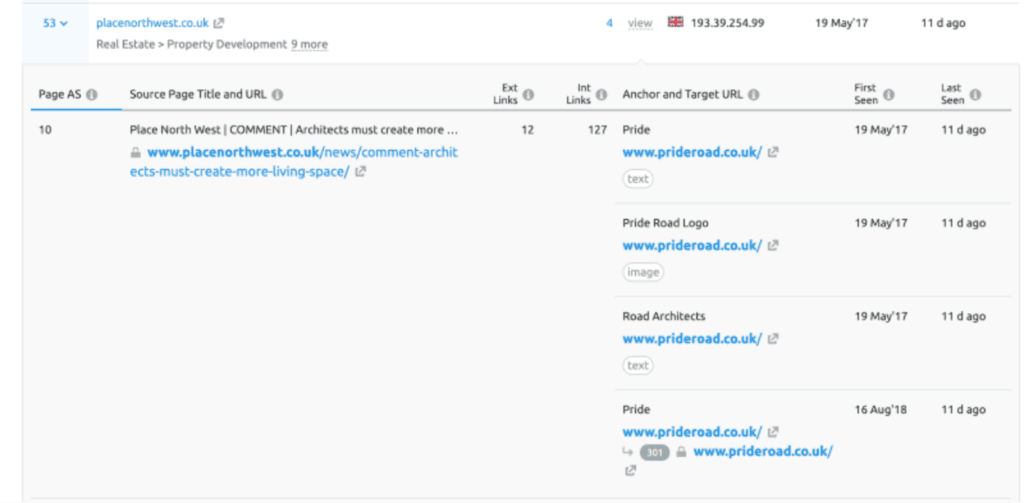
Task: Open prideroad.co.uk link under Pride Road Logo
Action: coord(692,246)
